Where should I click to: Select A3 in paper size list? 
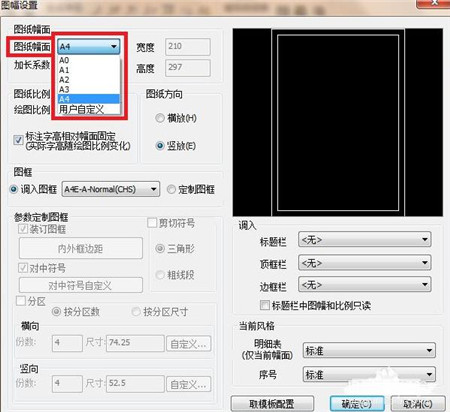click(x=89, y=89)
